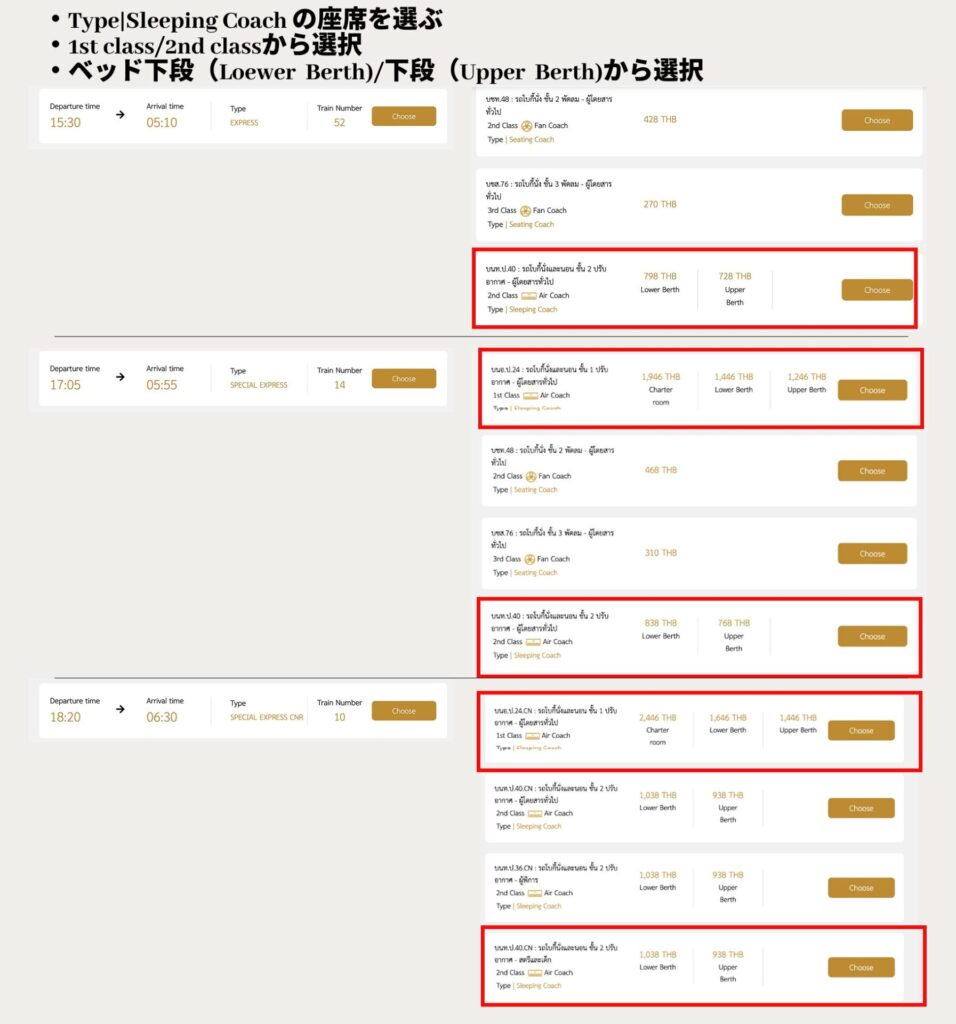956x1024 pixels.
Task: Click the air coach icon on the 1,946 THB row
Action: coord(531,395)
